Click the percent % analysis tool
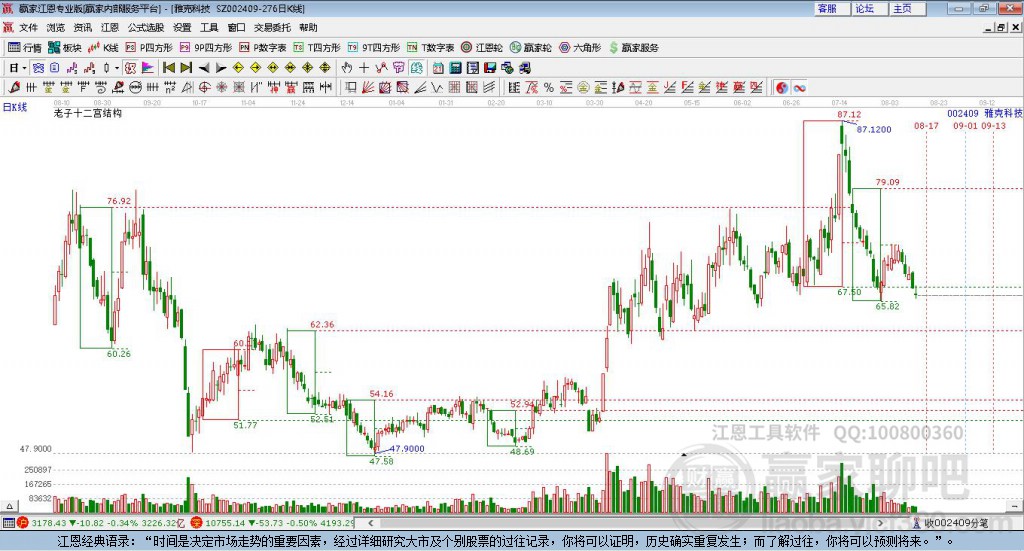 click(x=549, y=87)
